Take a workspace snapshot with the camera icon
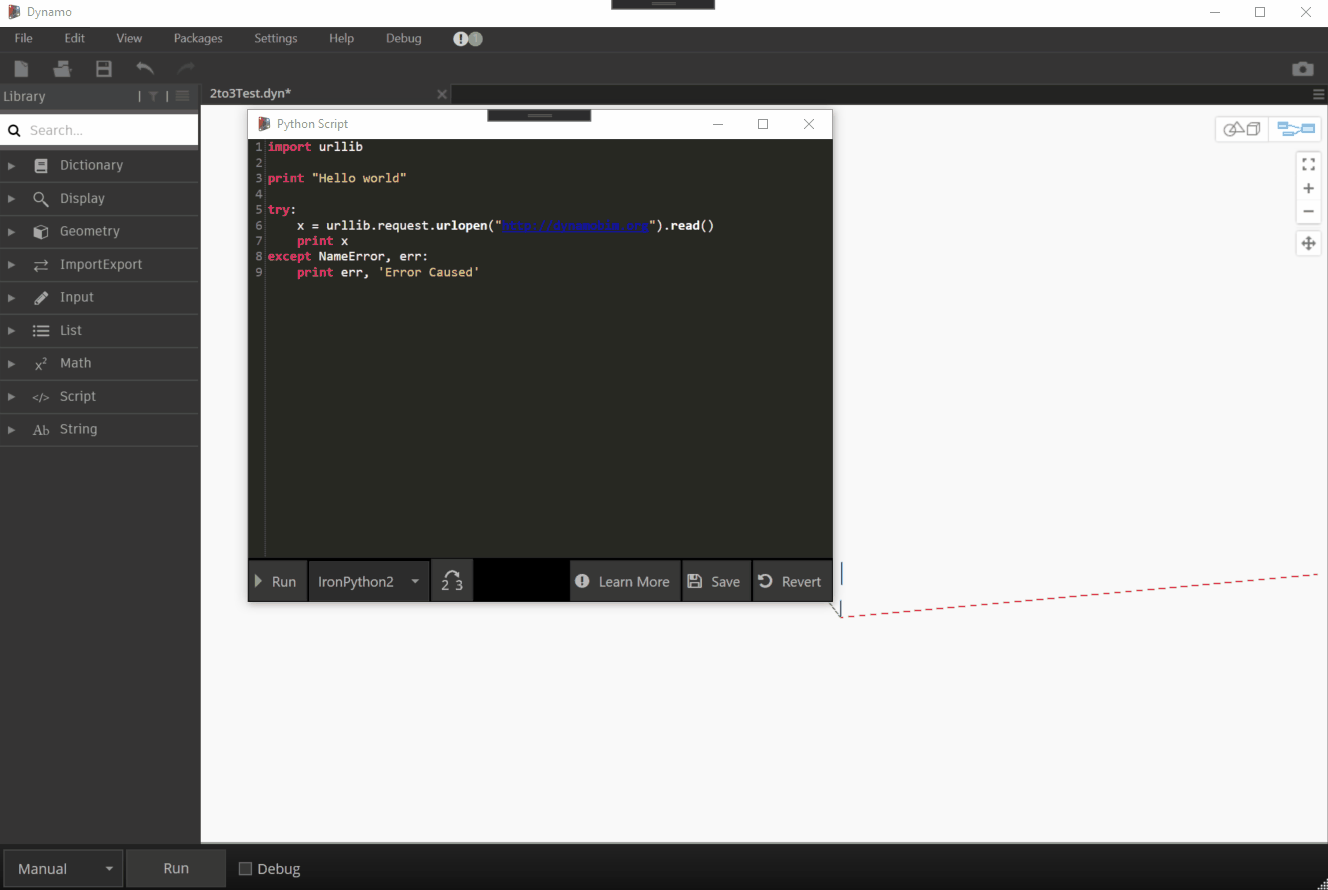This screenshot has height=890, width=1328. click(1302, 69)
